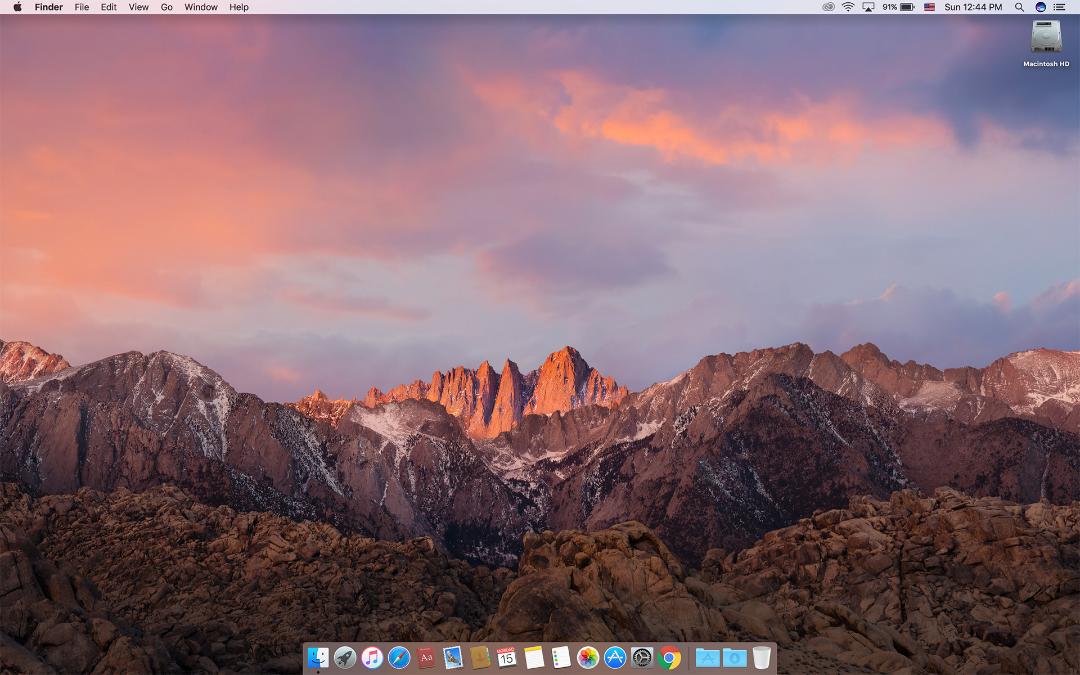Launch Google Chrome from the Dock

(669, 657)
